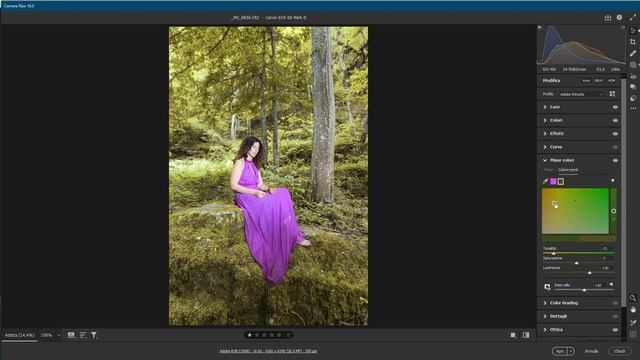
Task: Click the Chiudi button
Action: [x=620, y=351]
